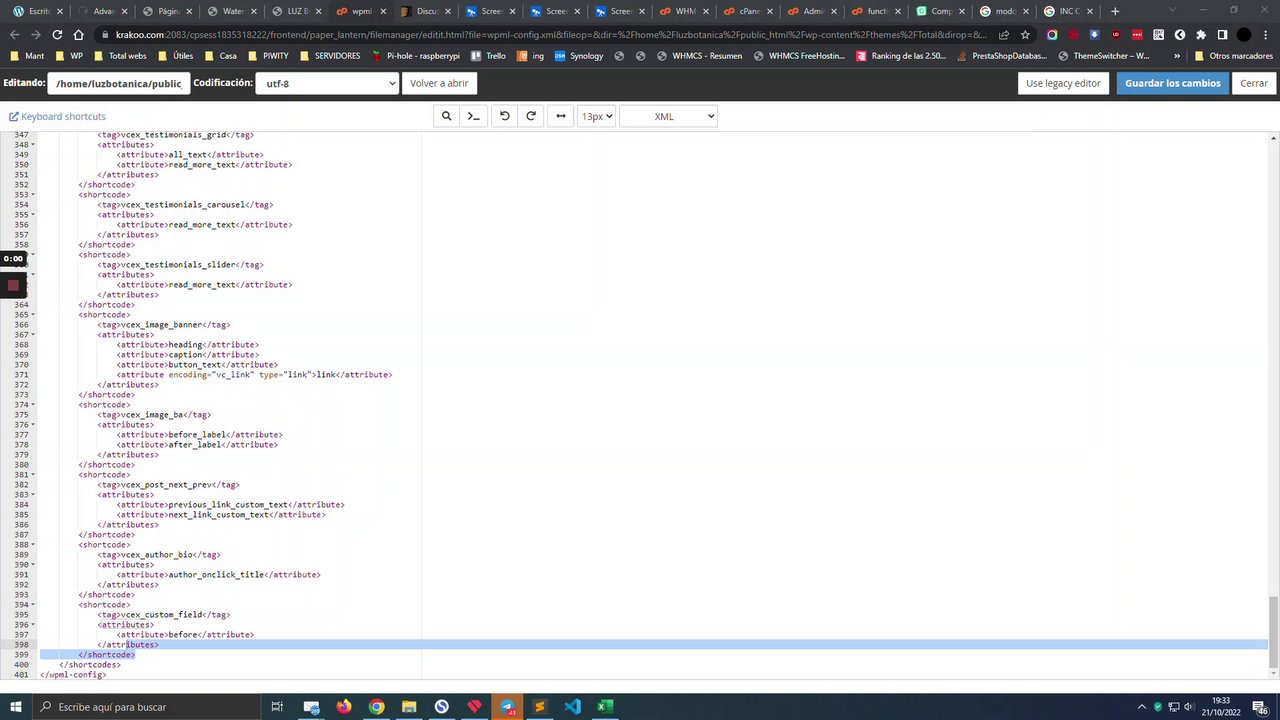Click the editor vertical scrollbar thumb
The width and height of the screenshot is (1280, 720).
click(x=1273, y=631)
